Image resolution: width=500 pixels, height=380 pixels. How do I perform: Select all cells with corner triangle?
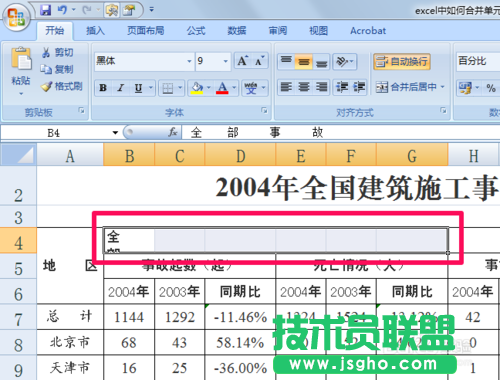pos(18,155)
